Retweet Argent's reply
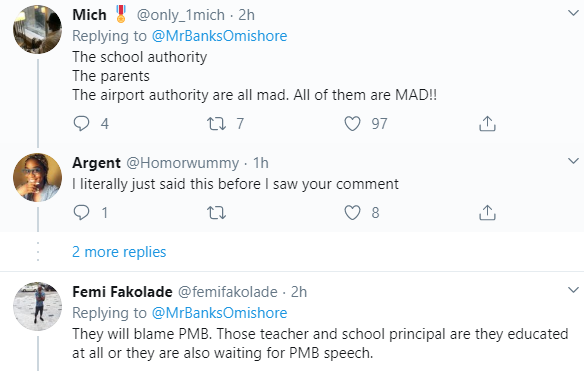 click(216, 213)
